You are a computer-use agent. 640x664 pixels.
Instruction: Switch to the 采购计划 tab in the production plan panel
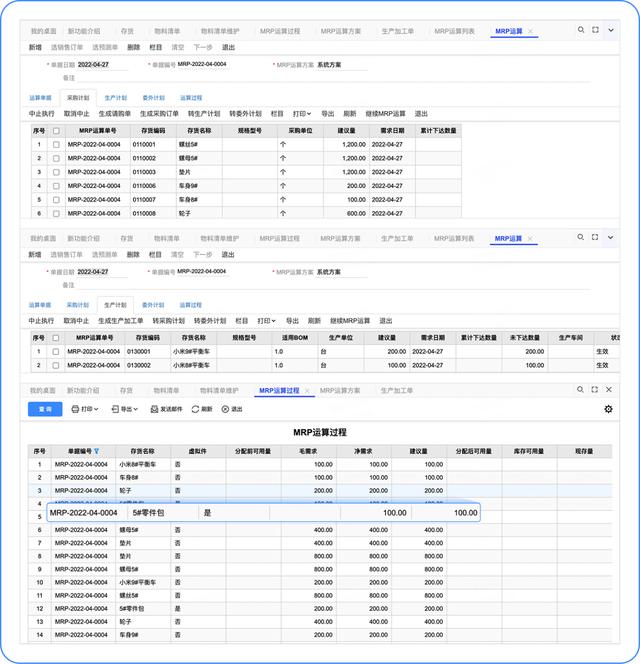78,305
